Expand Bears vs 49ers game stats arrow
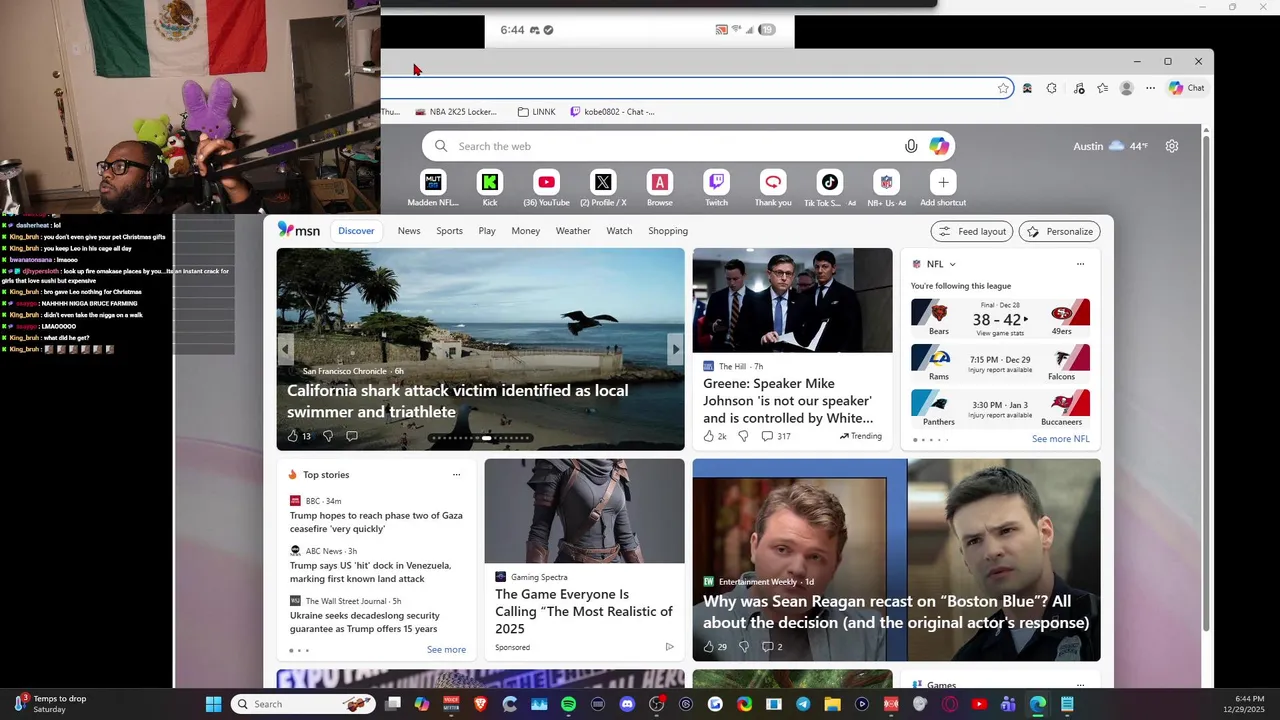The width and height of the screenshot is (1280, 720). pos(1025,320)
